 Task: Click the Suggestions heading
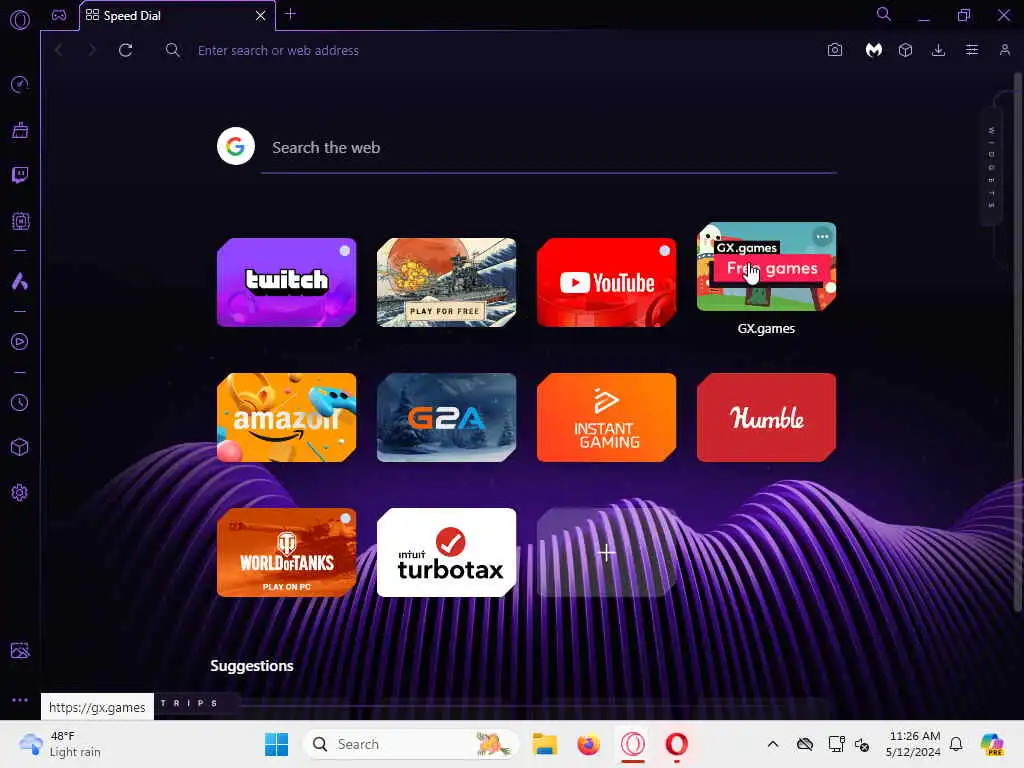coord(251,665)
